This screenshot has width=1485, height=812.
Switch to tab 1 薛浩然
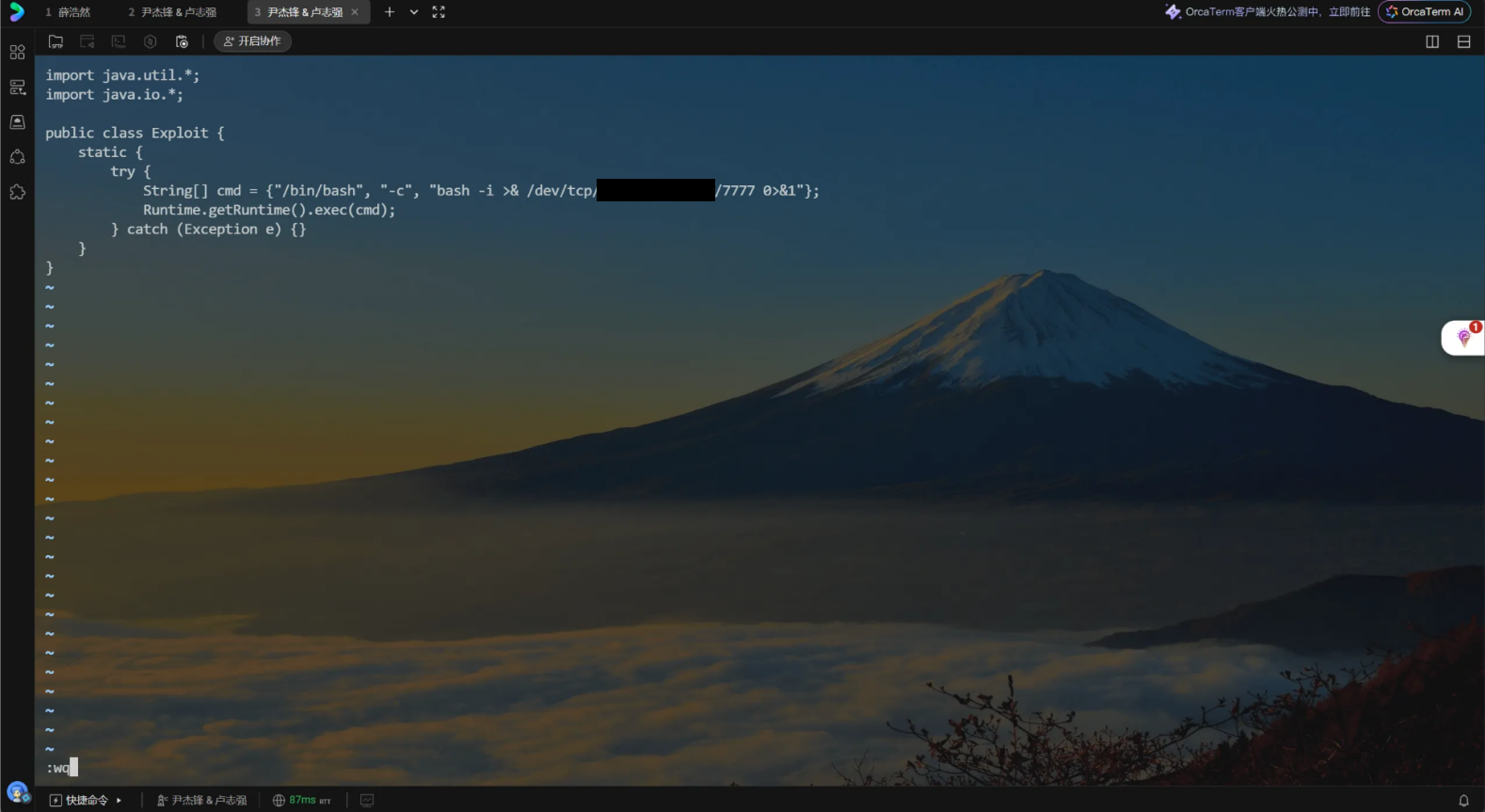69,12
